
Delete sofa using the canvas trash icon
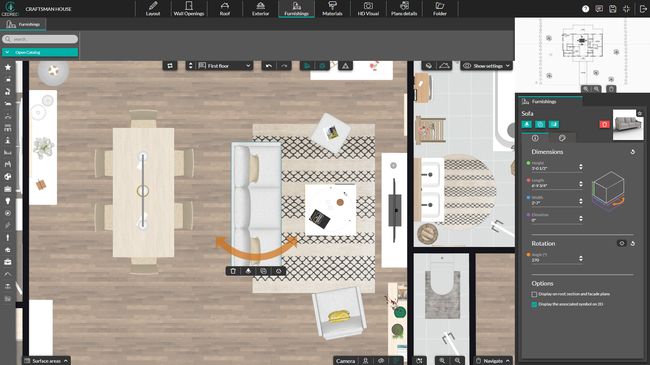[233, 271]
